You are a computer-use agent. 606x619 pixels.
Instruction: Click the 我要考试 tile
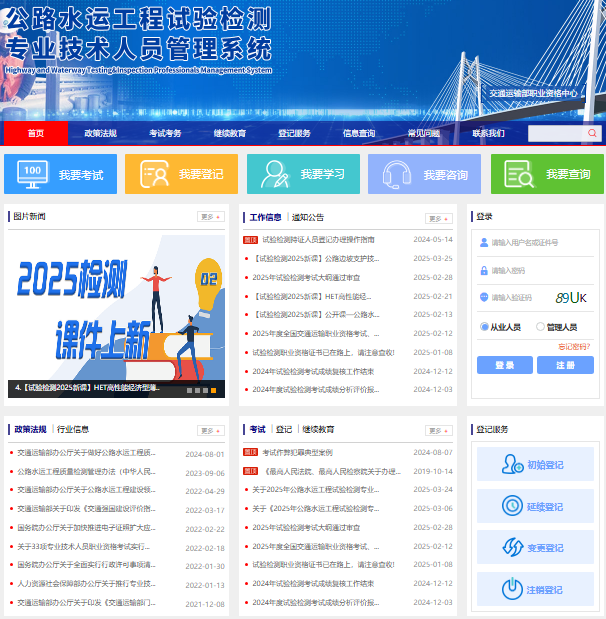click(60, 174)
